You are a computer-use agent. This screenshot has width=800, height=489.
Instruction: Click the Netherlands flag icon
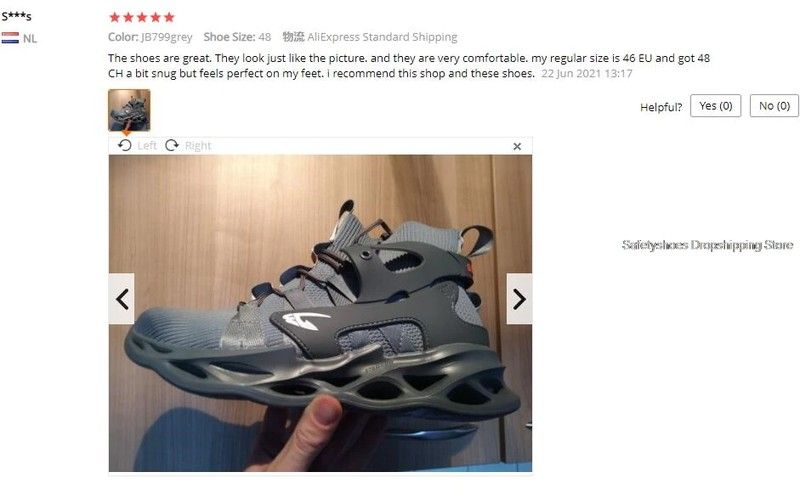coord(10,38)
